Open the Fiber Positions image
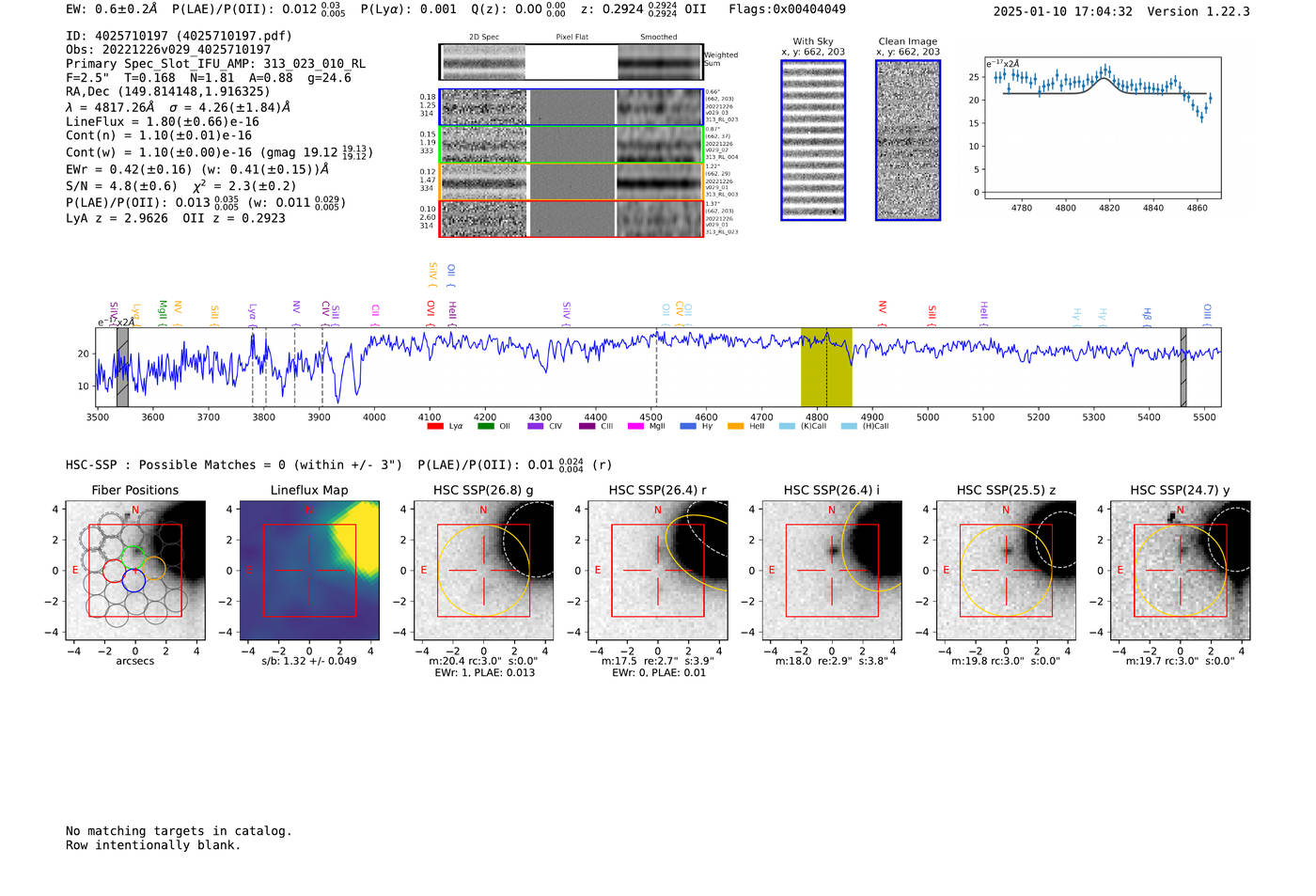Screen dimensions: 1316x896 click(135, 571)
